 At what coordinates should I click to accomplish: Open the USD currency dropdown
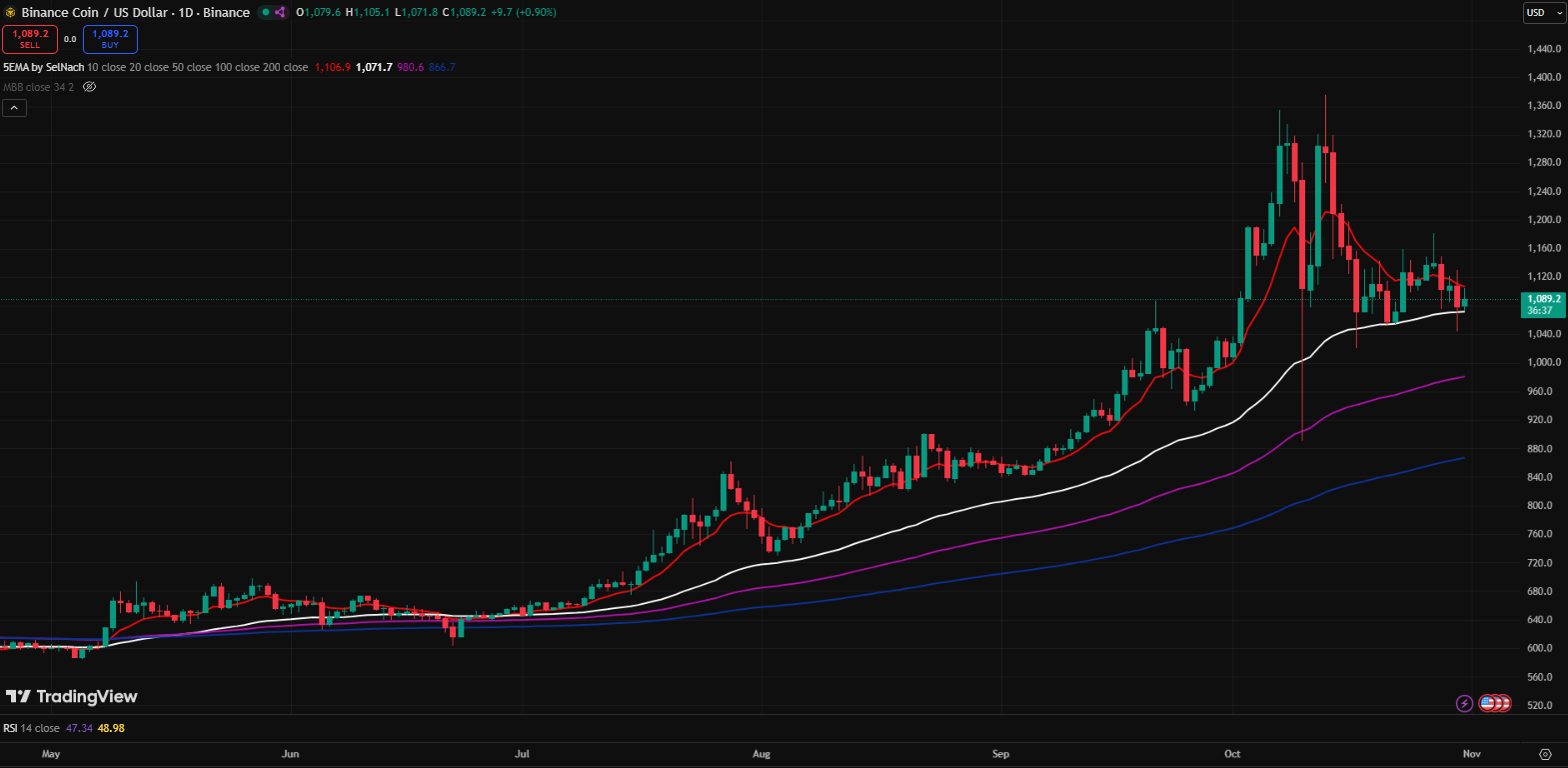pos(1543,13)
